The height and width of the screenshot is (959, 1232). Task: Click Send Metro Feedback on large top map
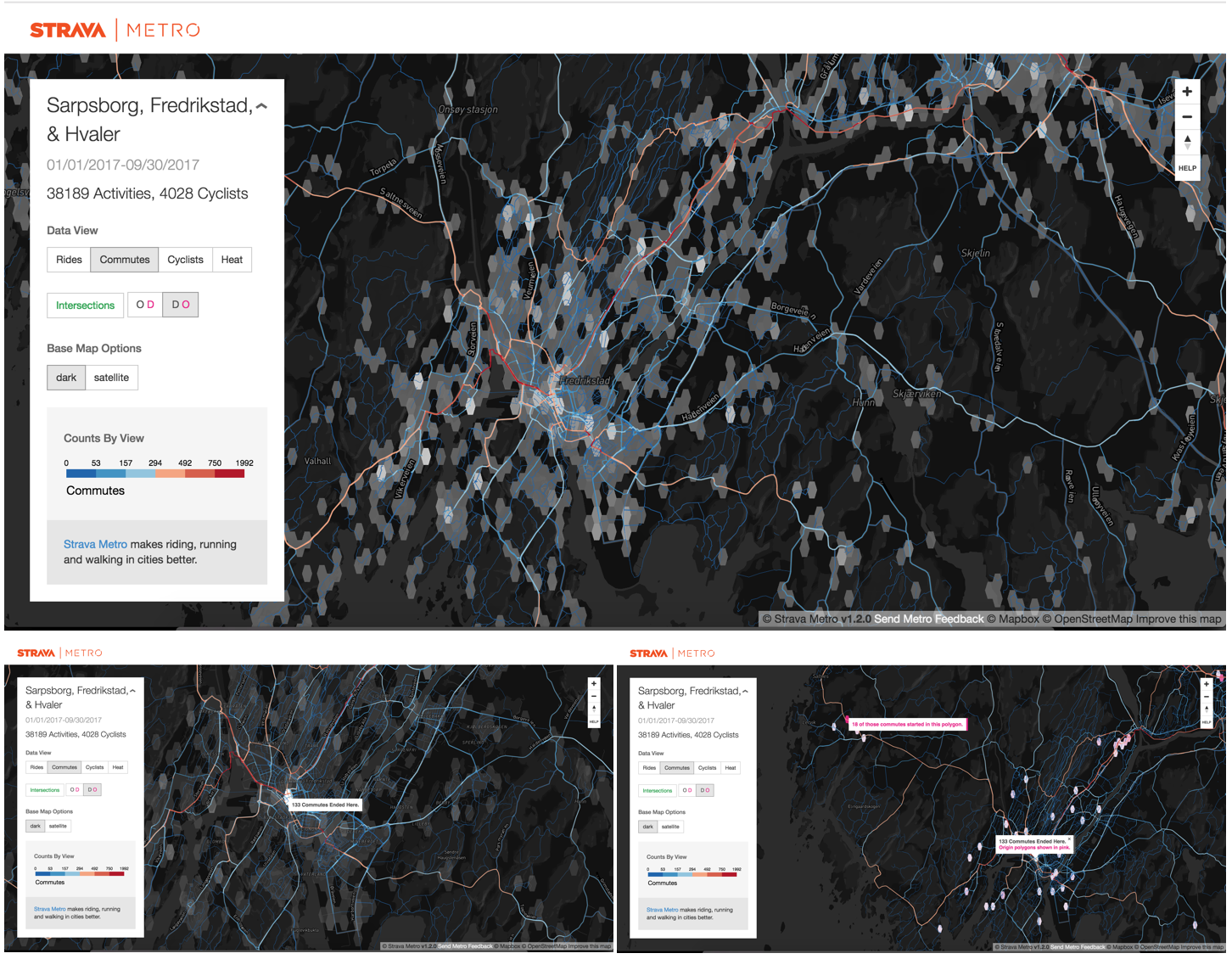click(929, 620)
